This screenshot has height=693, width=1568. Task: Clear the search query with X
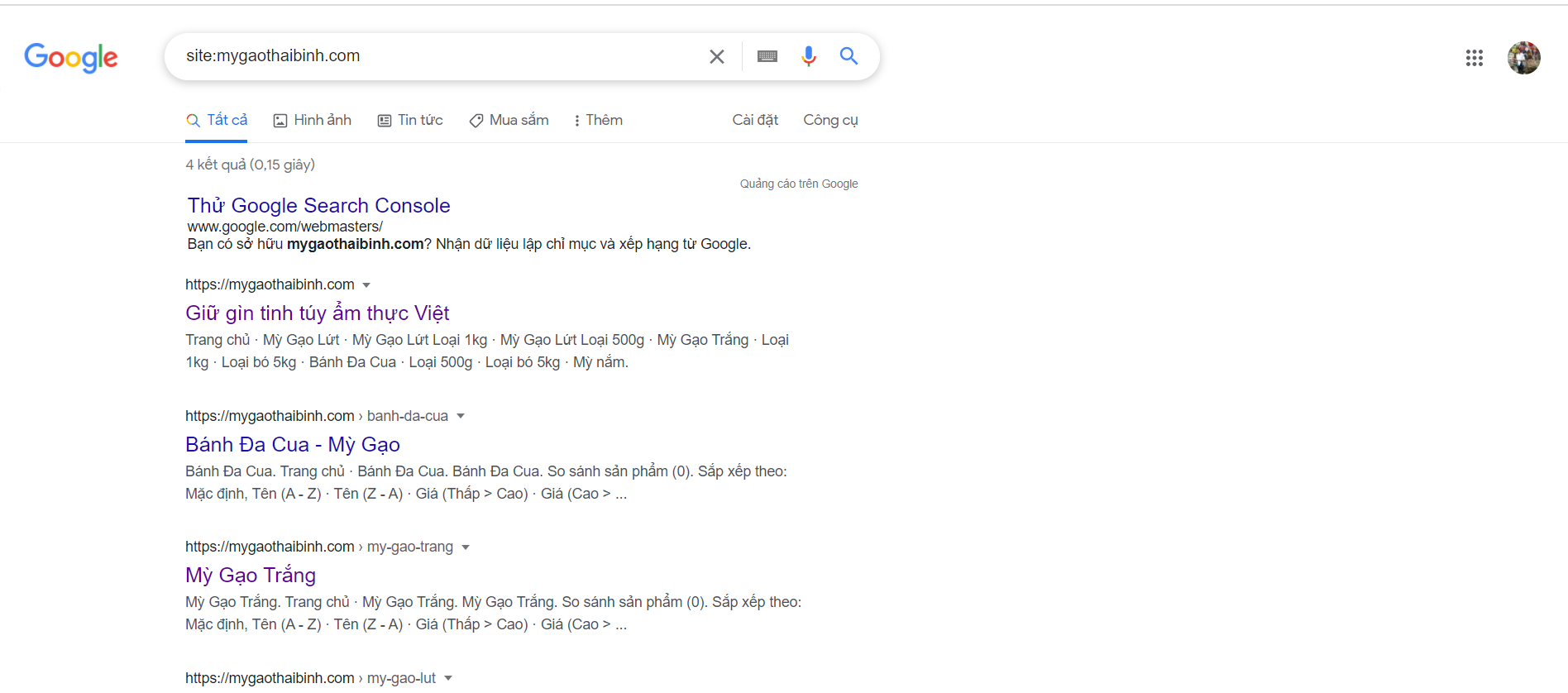click(717, 56)
